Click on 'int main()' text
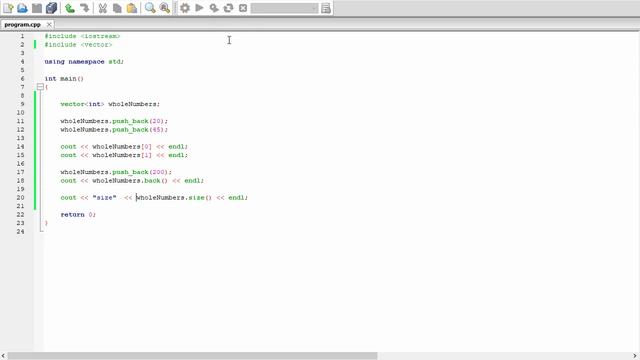The height and width of the screenshot is (360, 640). click(x=64, y=78)
